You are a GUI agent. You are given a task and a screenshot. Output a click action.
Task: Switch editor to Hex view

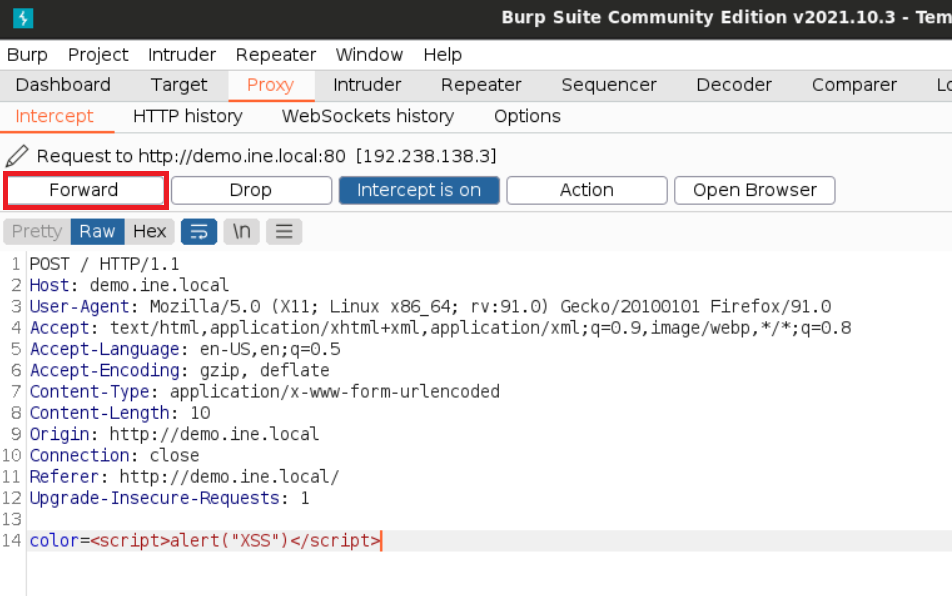pos(149,231)
